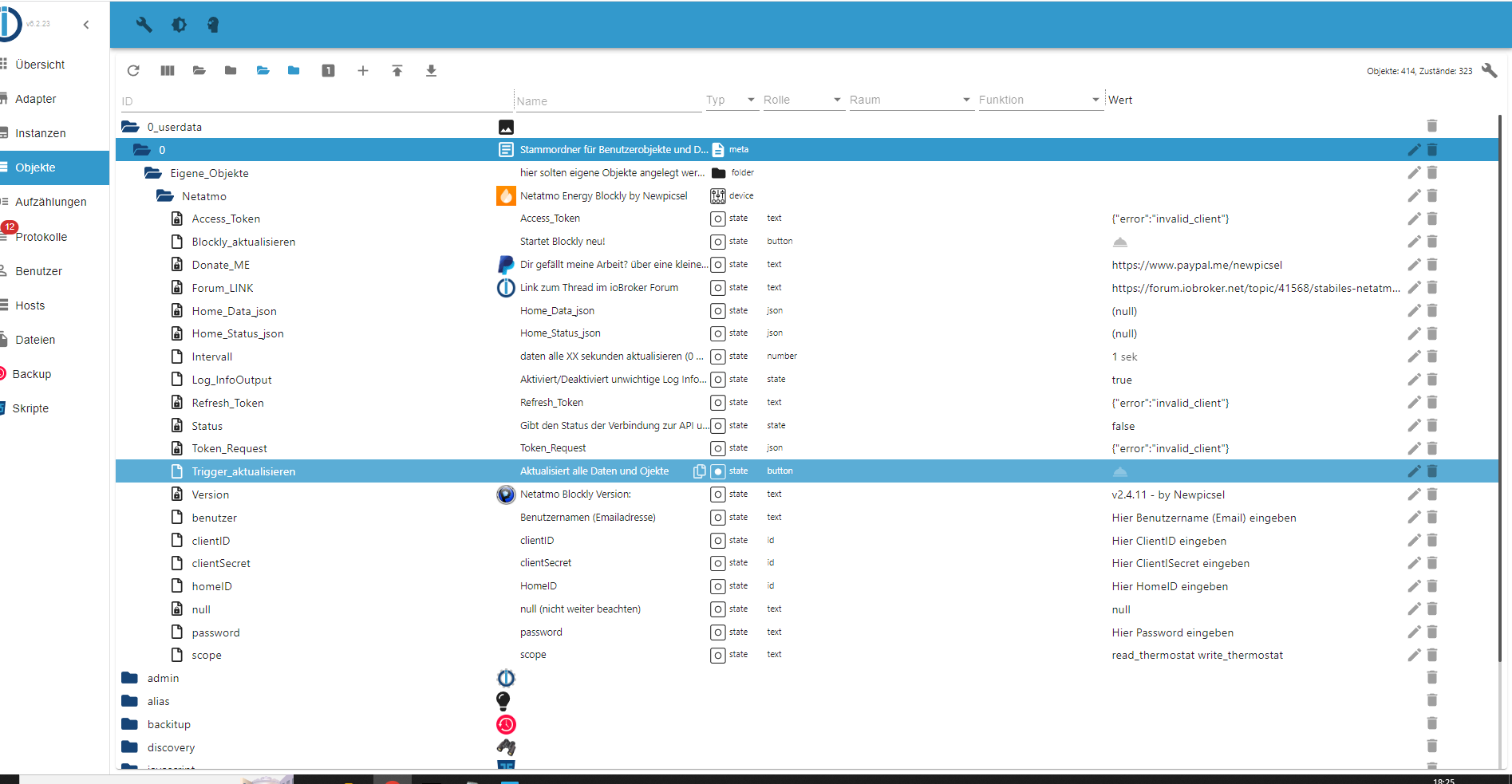
Task: Delete the Trigger_aktualisieren object
Action: 1432,471
